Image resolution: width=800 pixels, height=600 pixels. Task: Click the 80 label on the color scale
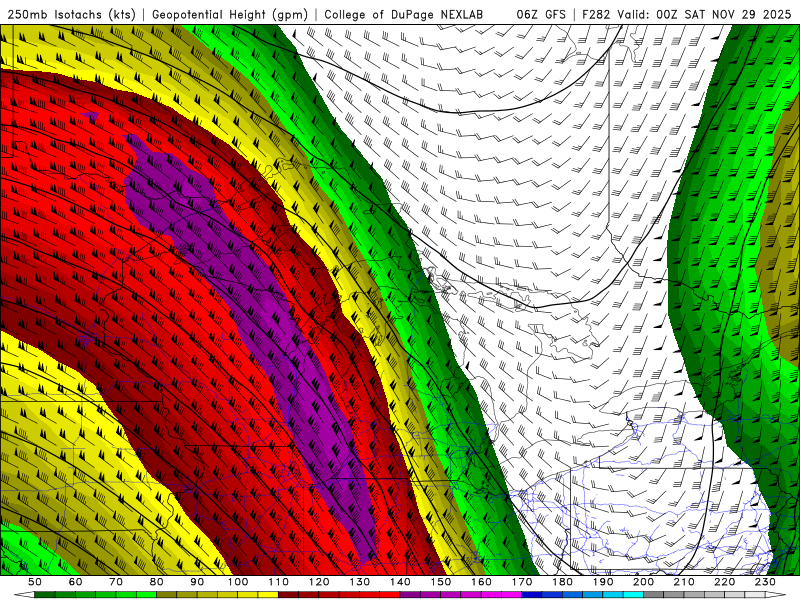pos(157,582)
